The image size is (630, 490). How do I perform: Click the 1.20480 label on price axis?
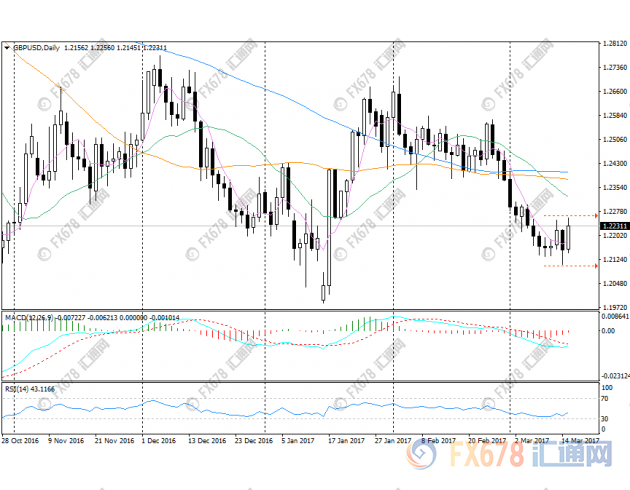click(615, 283)
